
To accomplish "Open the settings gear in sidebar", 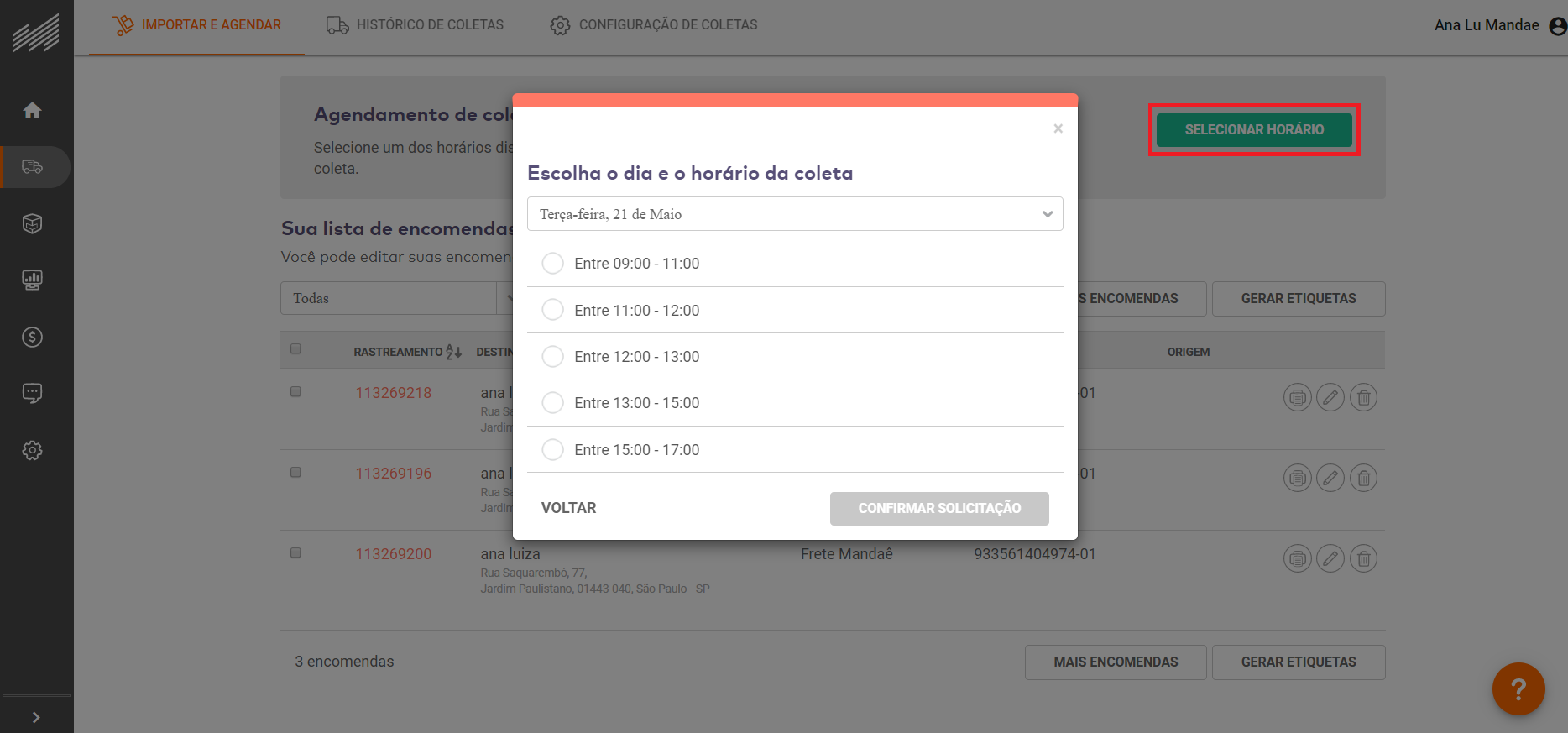I will pos(33,450).
